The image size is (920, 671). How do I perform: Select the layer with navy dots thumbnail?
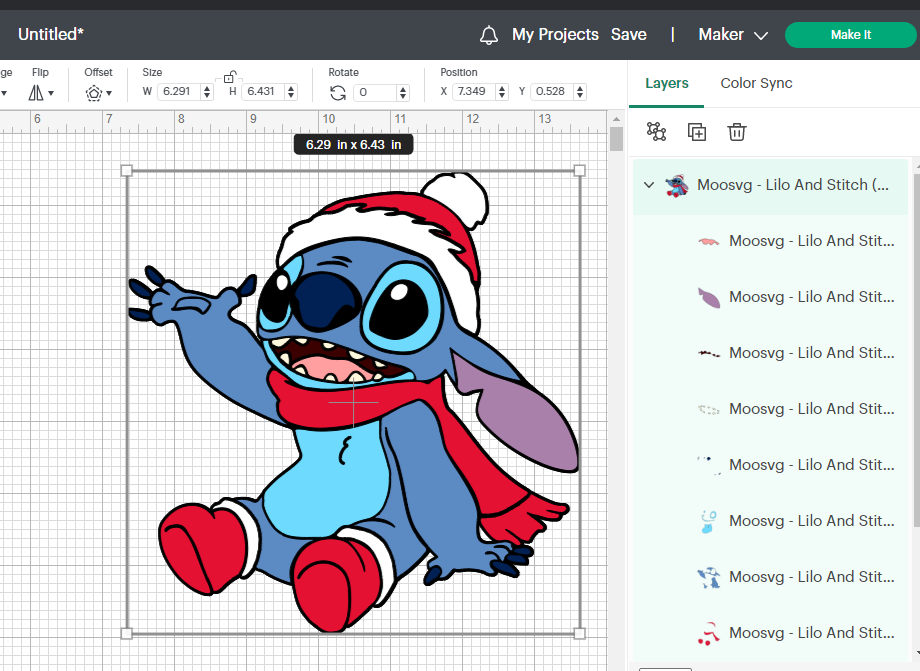[770, 465]
